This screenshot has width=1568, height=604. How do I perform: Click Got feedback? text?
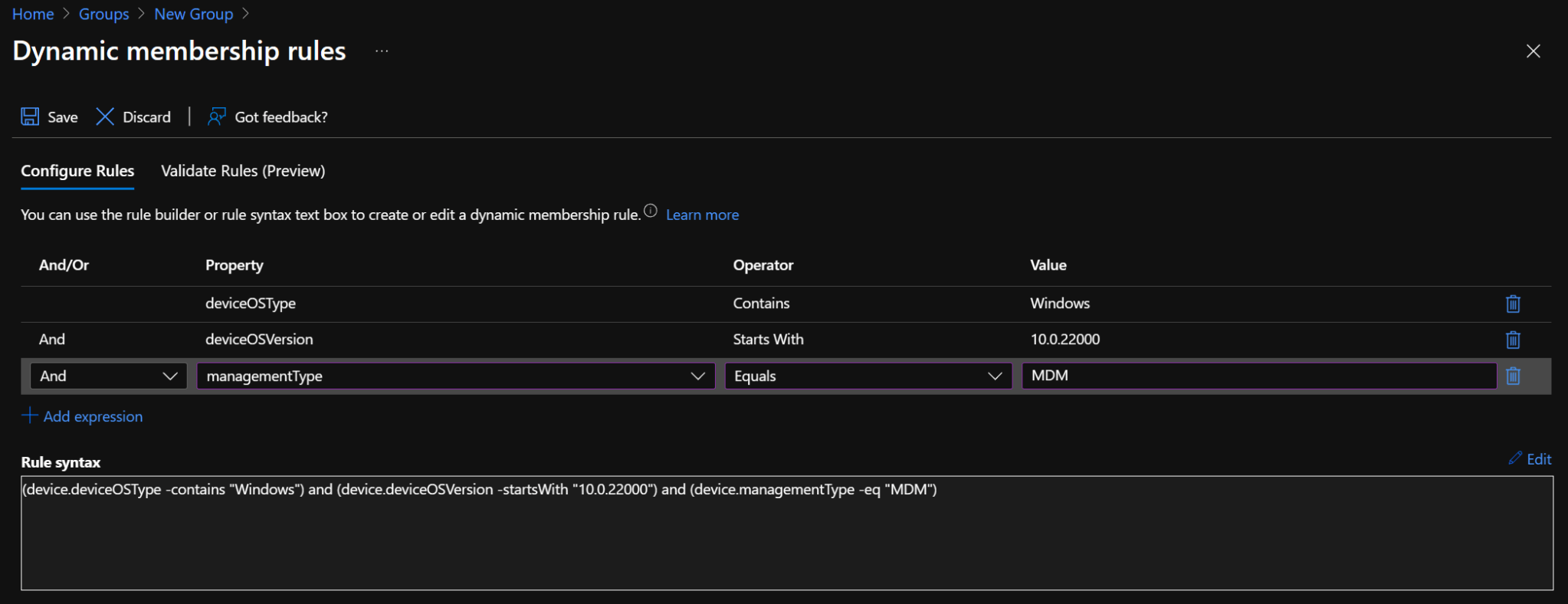pos(281,117)
